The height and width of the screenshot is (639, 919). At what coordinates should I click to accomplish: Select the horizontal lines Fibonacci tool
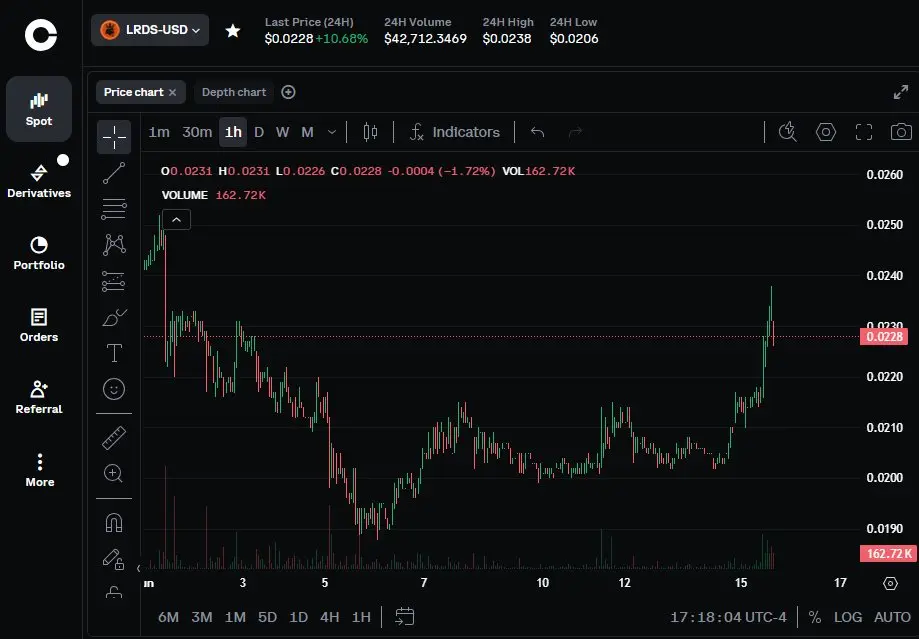click(x=114, y=209)
